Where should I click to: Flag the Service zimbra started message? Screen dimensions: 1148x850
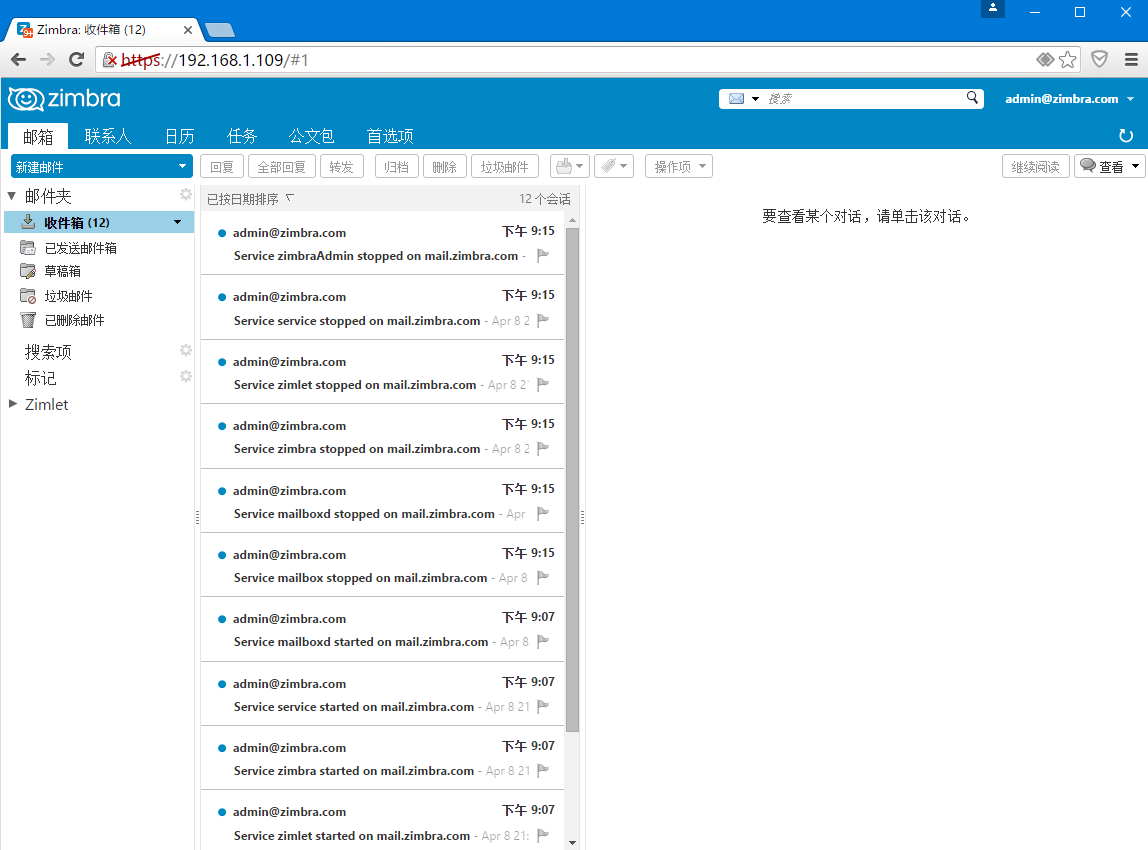point(543,770)
